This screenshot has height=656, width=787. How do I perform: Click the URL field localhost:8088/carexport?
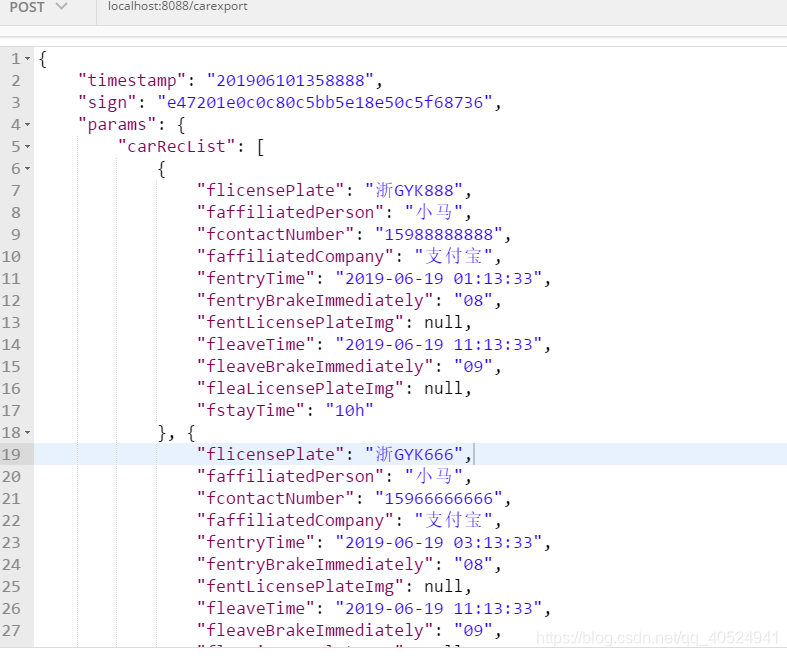point(178,6)
